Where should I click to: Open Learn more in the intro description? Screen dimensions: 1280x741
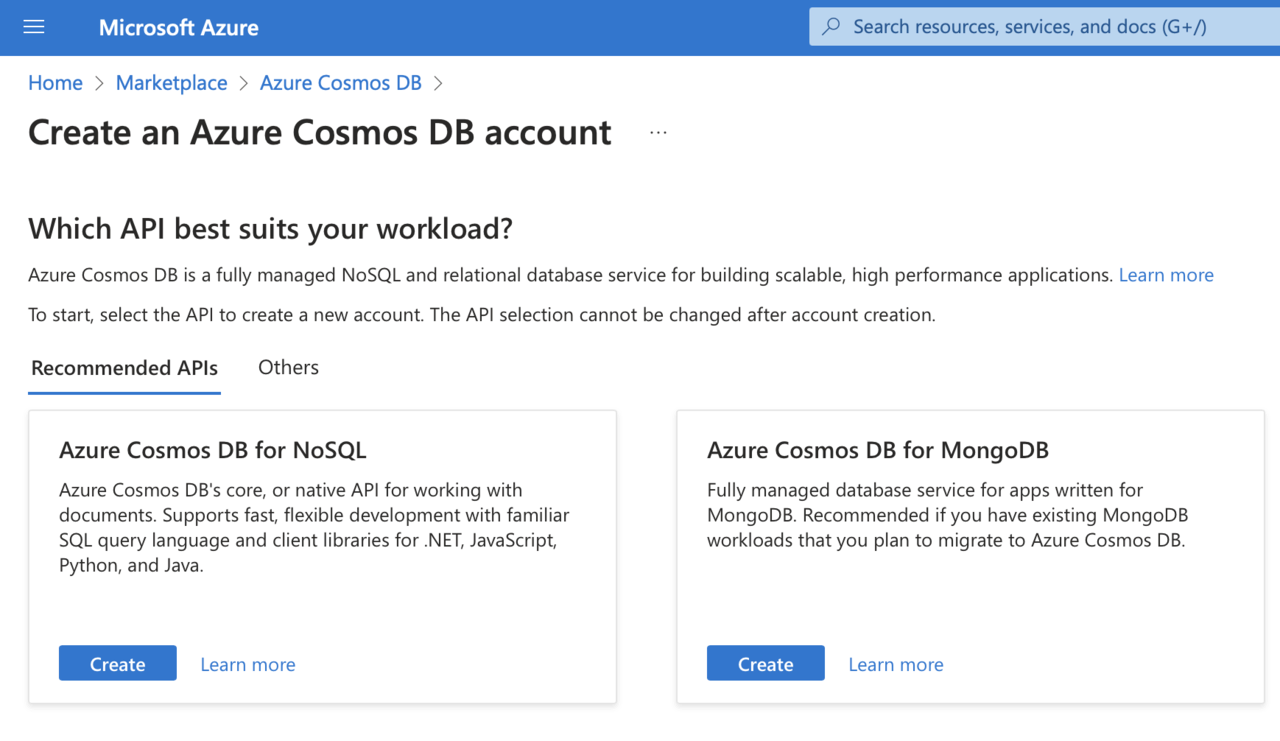(1166, 275)
